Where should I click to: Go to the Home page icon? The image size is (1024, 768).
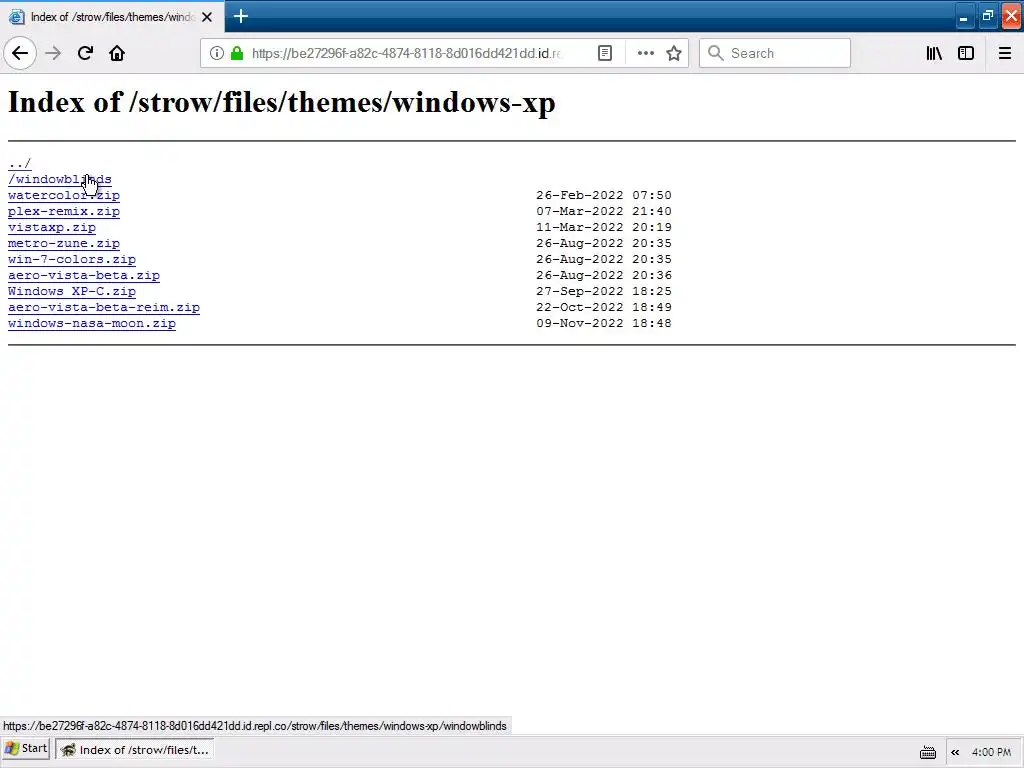click(x=117, y=54)
